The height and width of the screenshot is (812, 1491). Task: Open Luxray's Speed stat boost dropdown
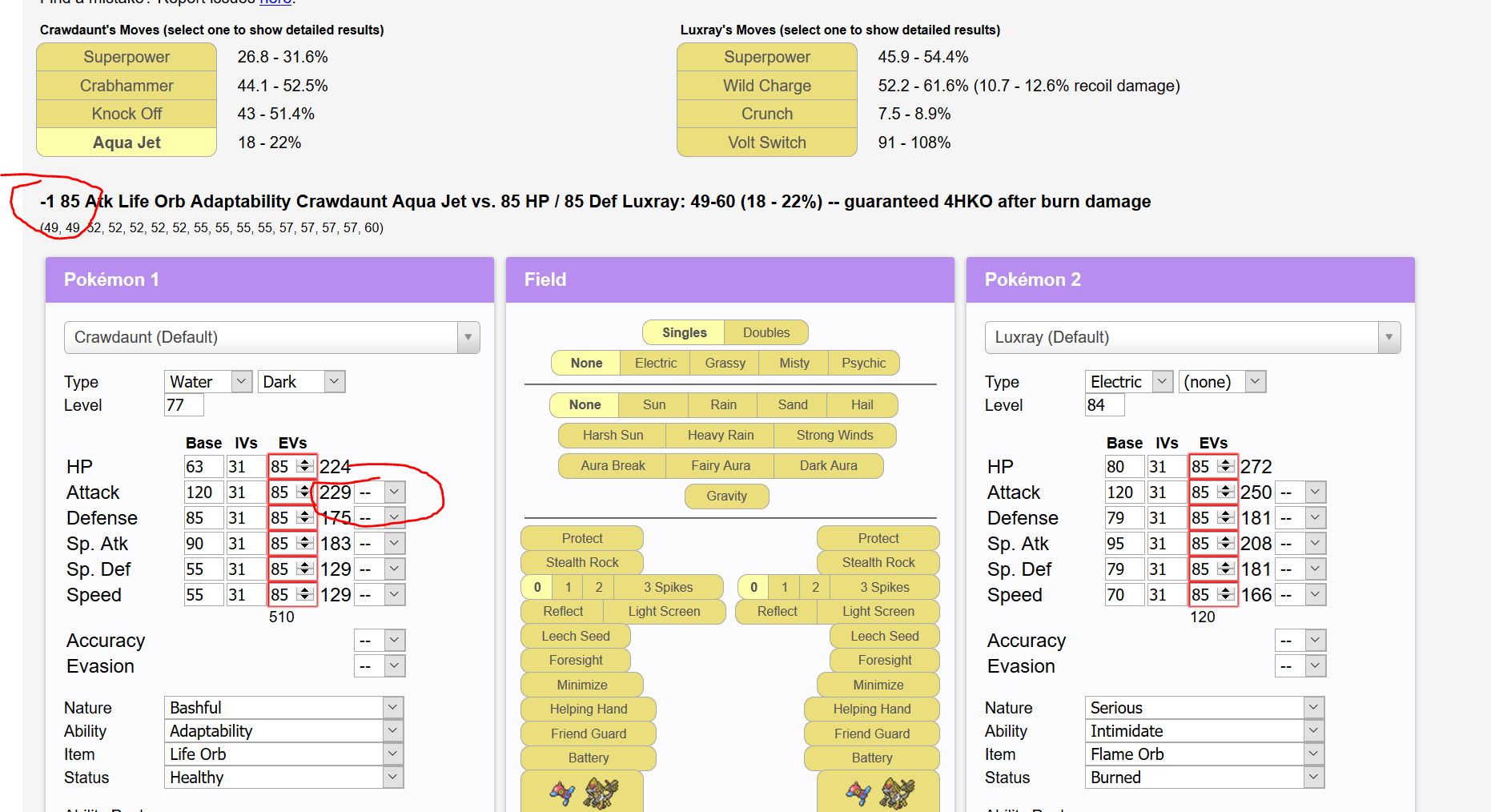[x=1300, y=595]
